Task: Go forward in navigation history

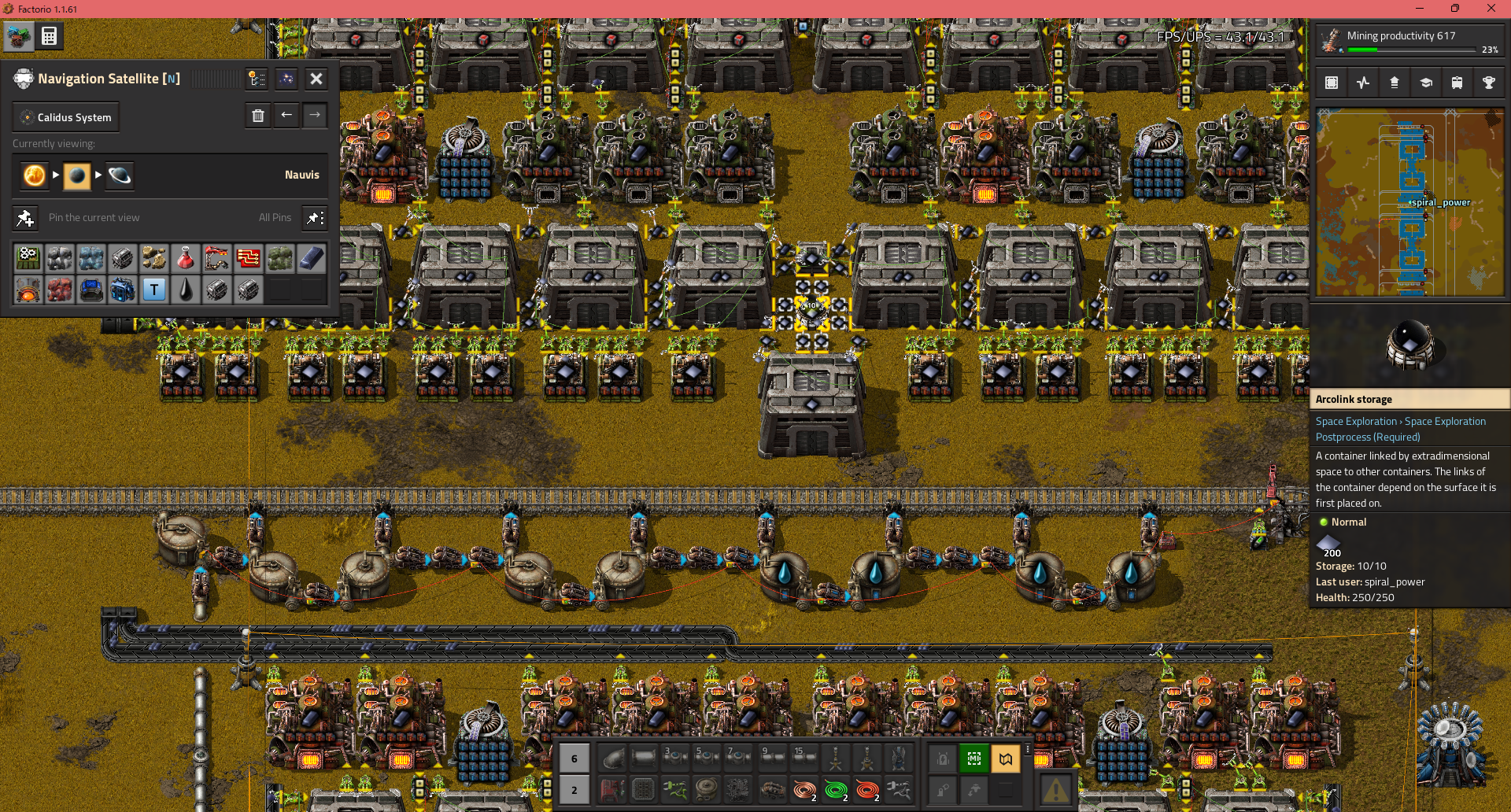Action: (x=315, y=116)
